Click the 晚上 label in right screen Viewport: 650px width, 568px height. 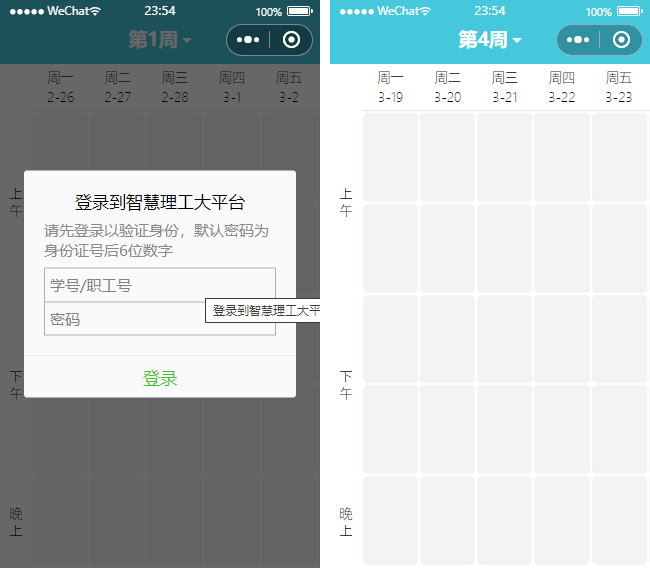pos(346,522)
